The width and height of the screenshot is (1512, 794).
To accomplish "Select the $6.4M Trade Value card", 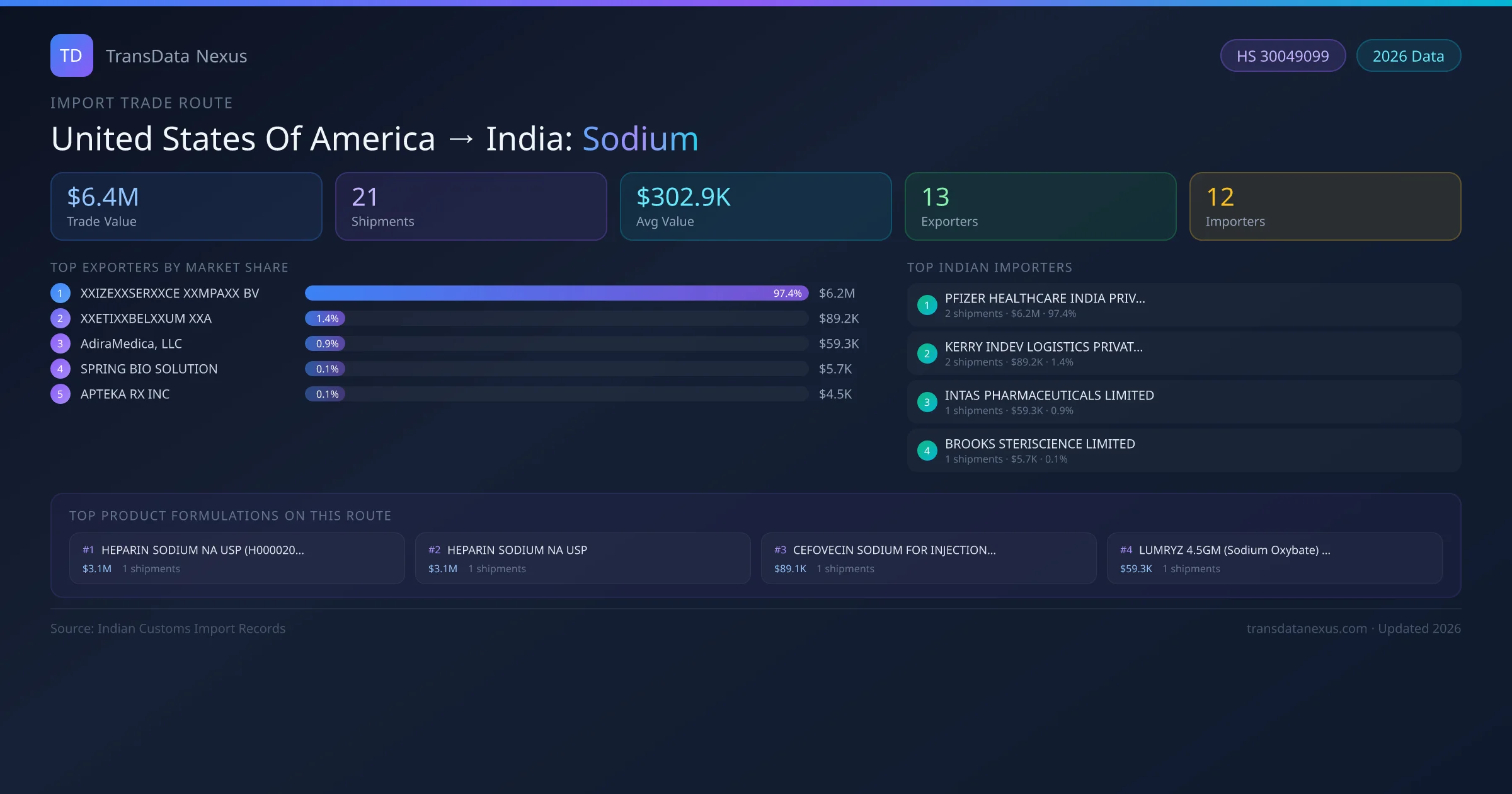I will point(186,206).
